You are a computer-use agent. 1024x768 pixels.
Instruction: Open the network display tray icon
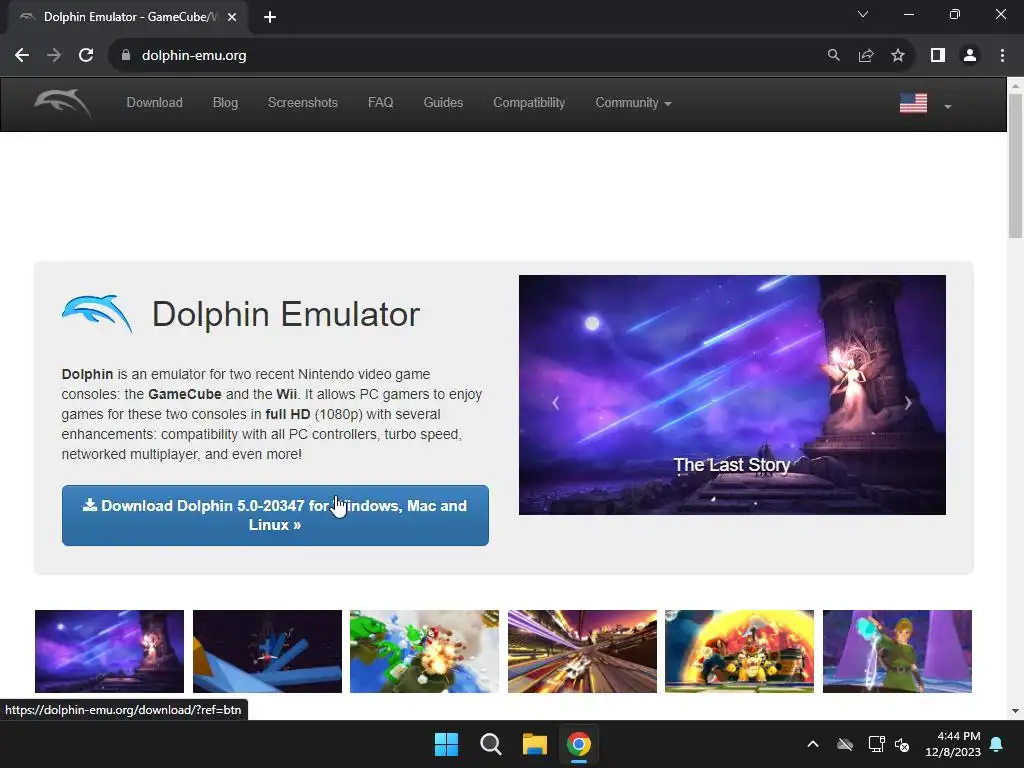(x=876, y=744)
